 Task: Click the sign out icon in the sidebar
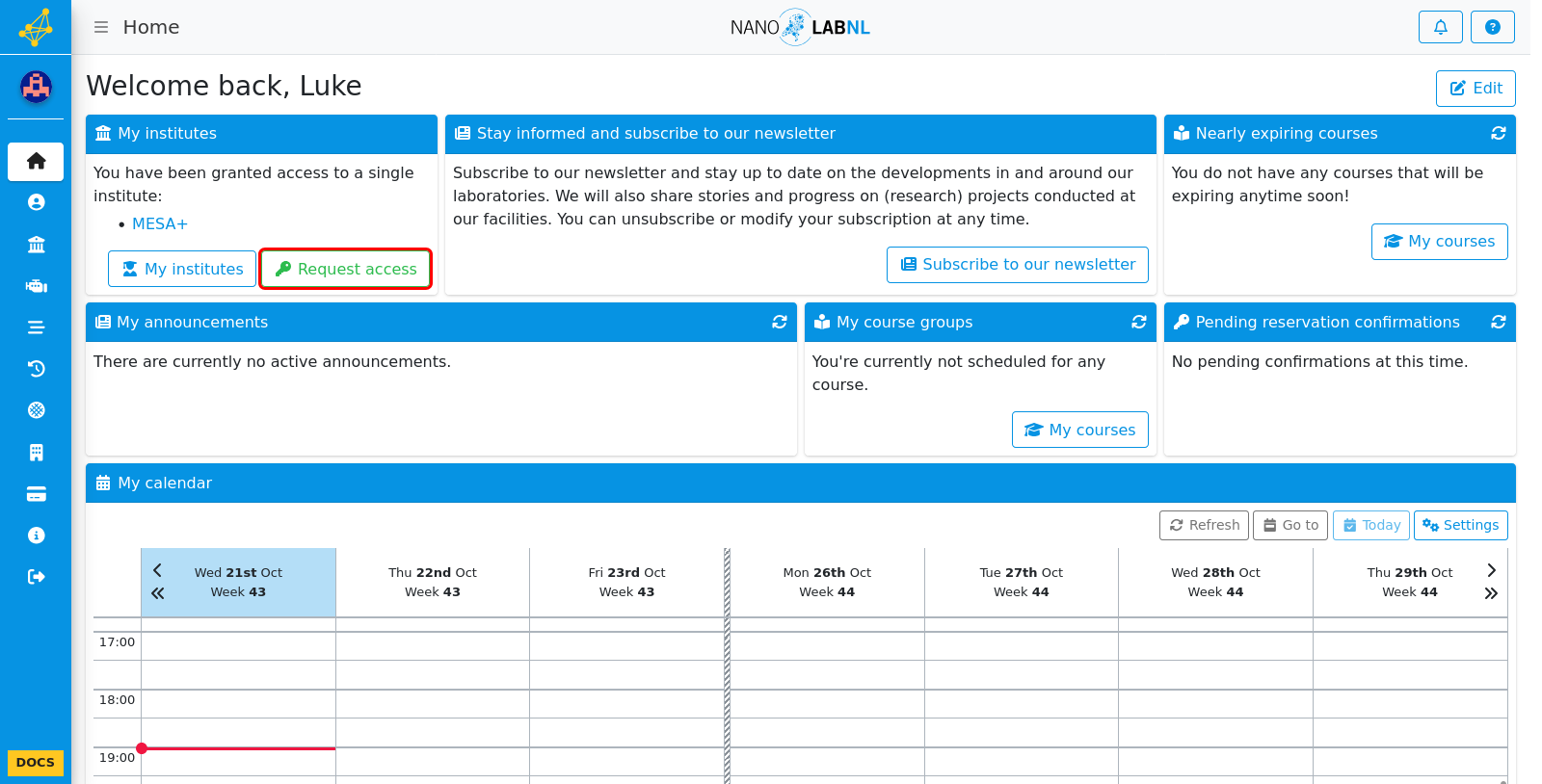[36, 577]
